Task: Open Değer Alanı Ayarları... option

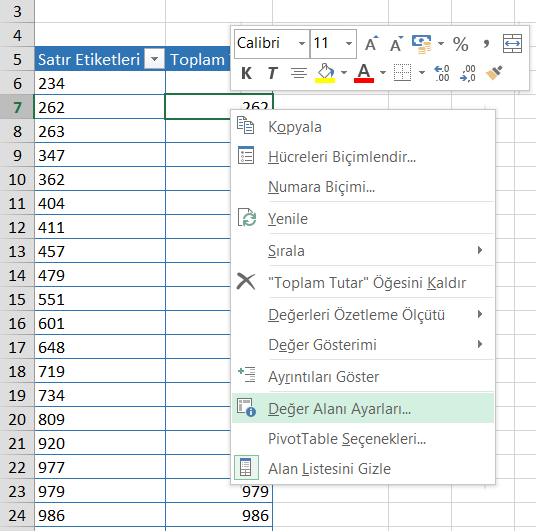Action: (363, 408)
